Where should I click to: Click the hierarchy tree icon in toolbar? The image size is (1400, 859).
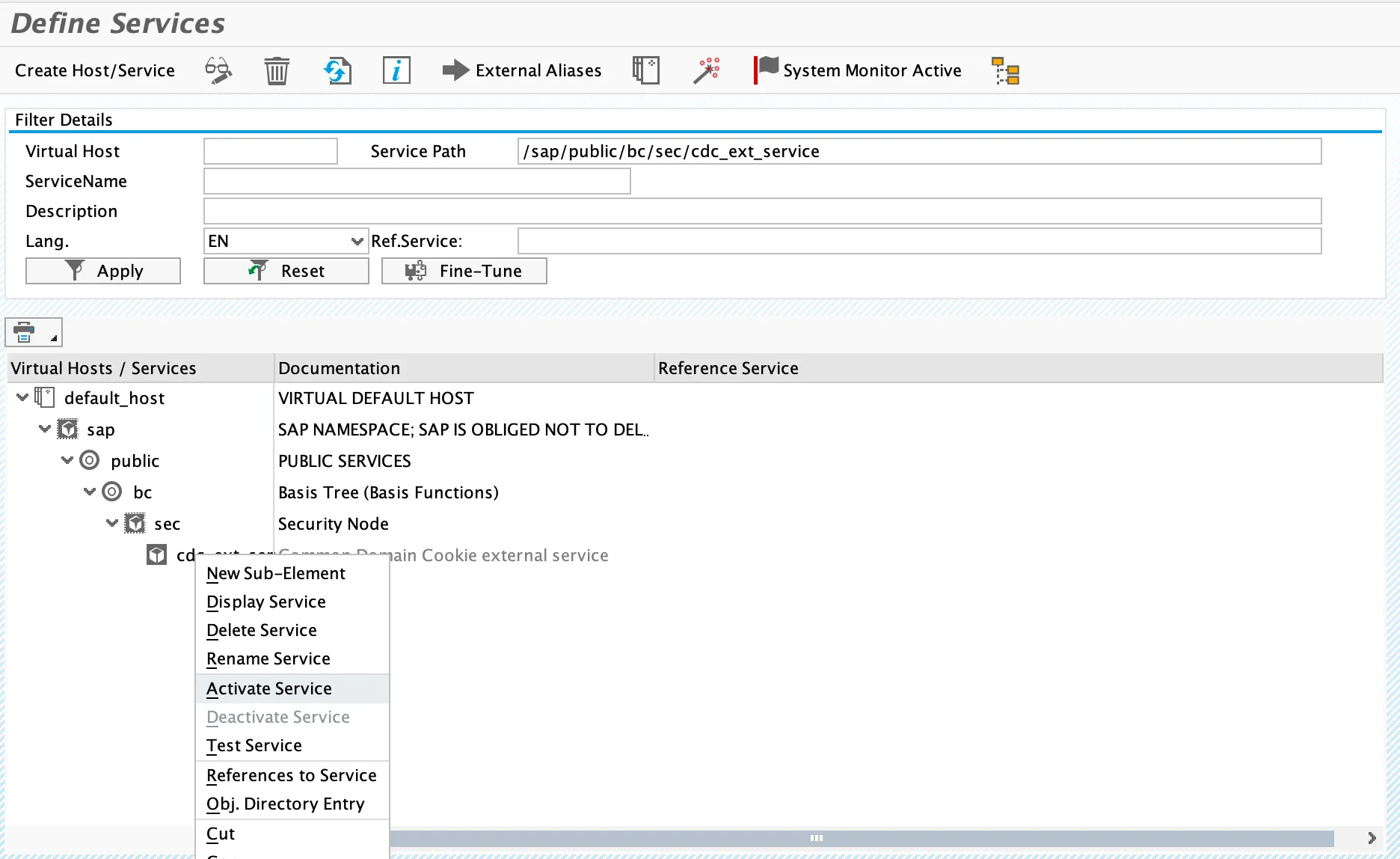click(1006, 71)
